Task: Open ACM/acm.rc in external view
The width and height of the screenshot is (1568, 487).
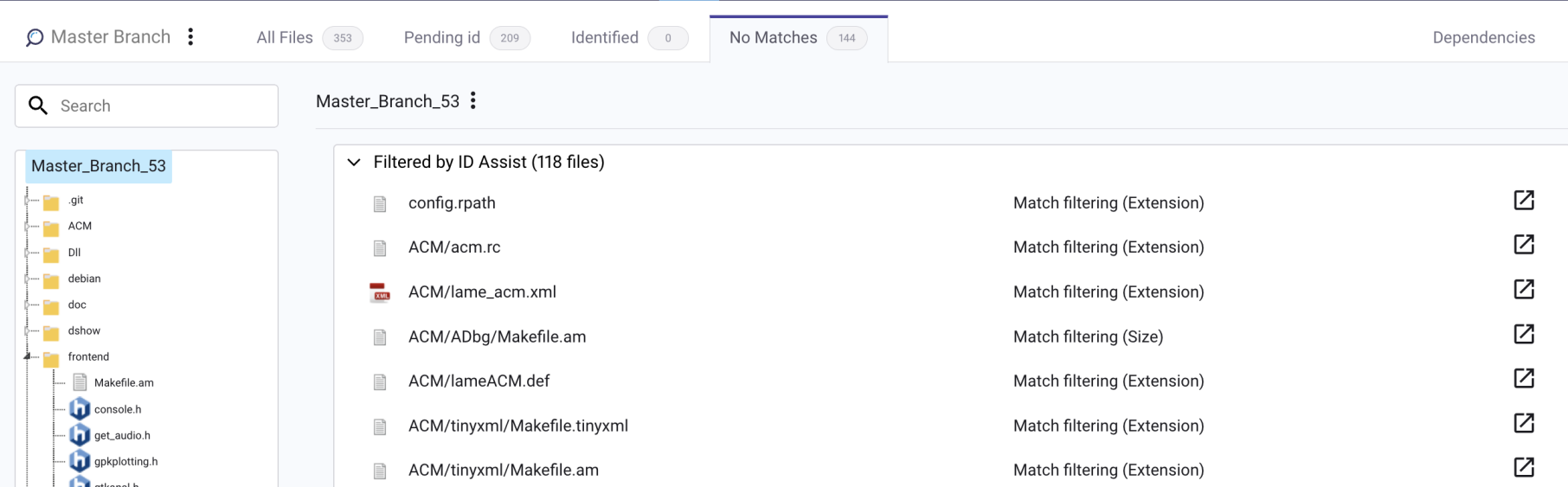Action: pyautogui.click(x=1524, y=244)
